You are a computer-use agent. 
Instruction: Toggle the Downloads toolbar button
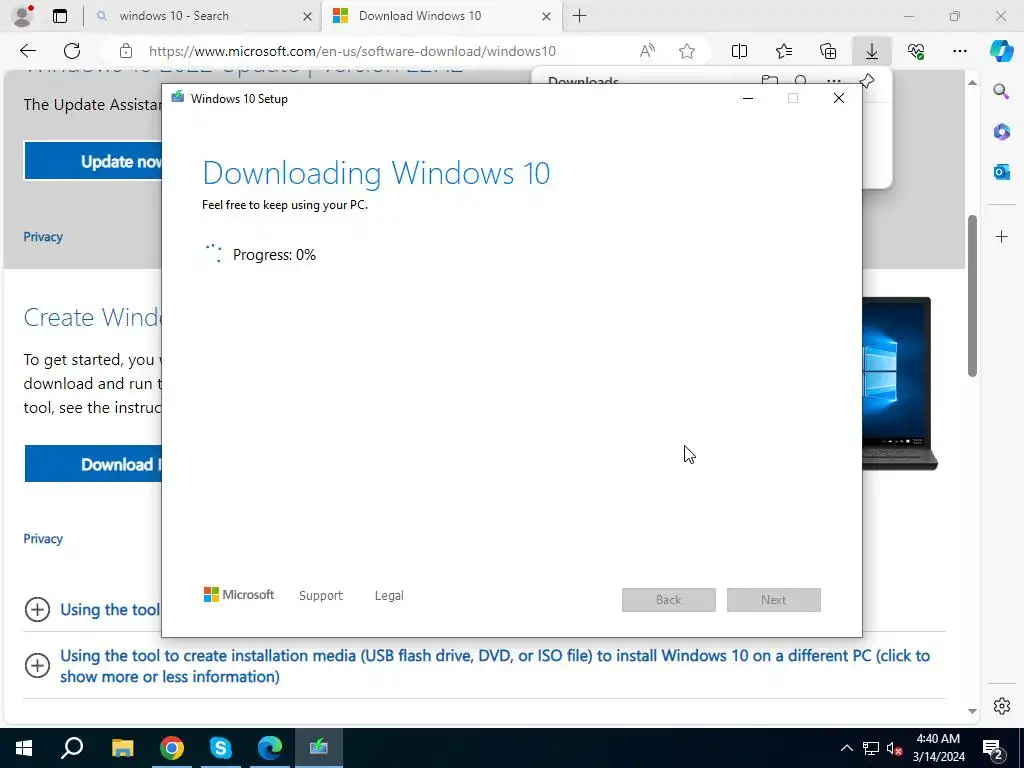click(872, 51)
